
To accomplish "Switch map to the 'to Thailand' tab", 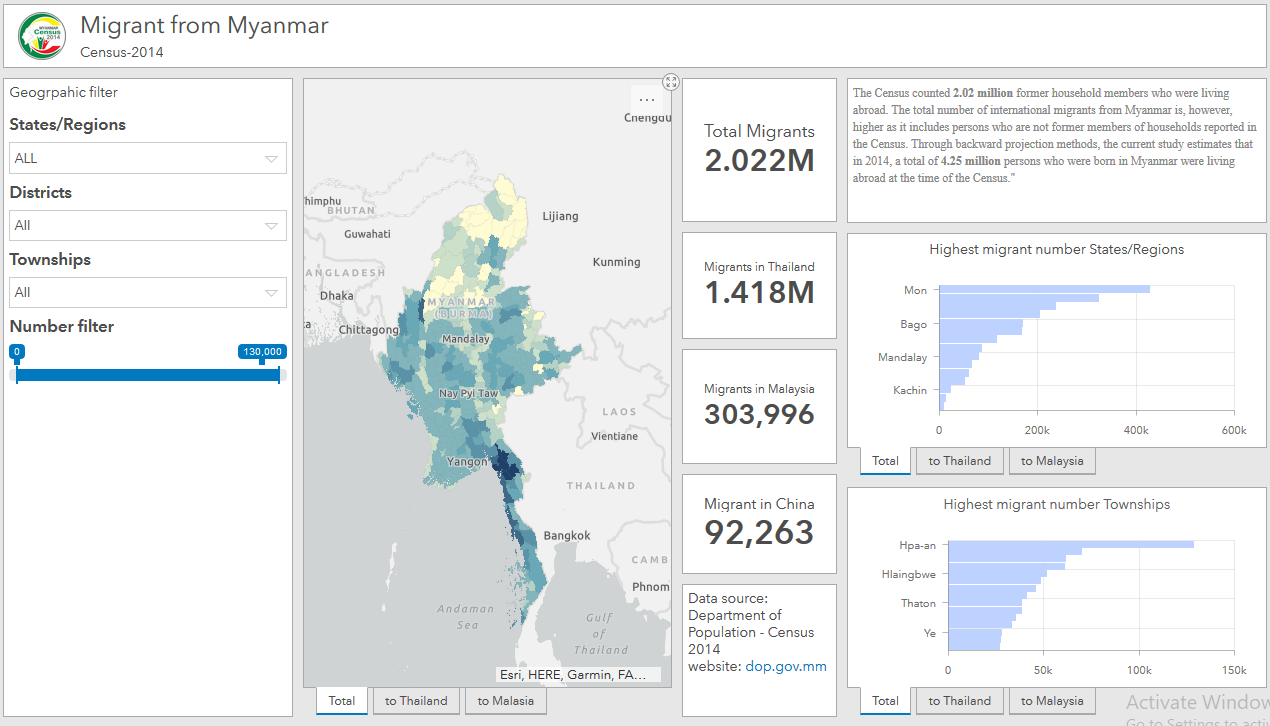I will 417,701.
